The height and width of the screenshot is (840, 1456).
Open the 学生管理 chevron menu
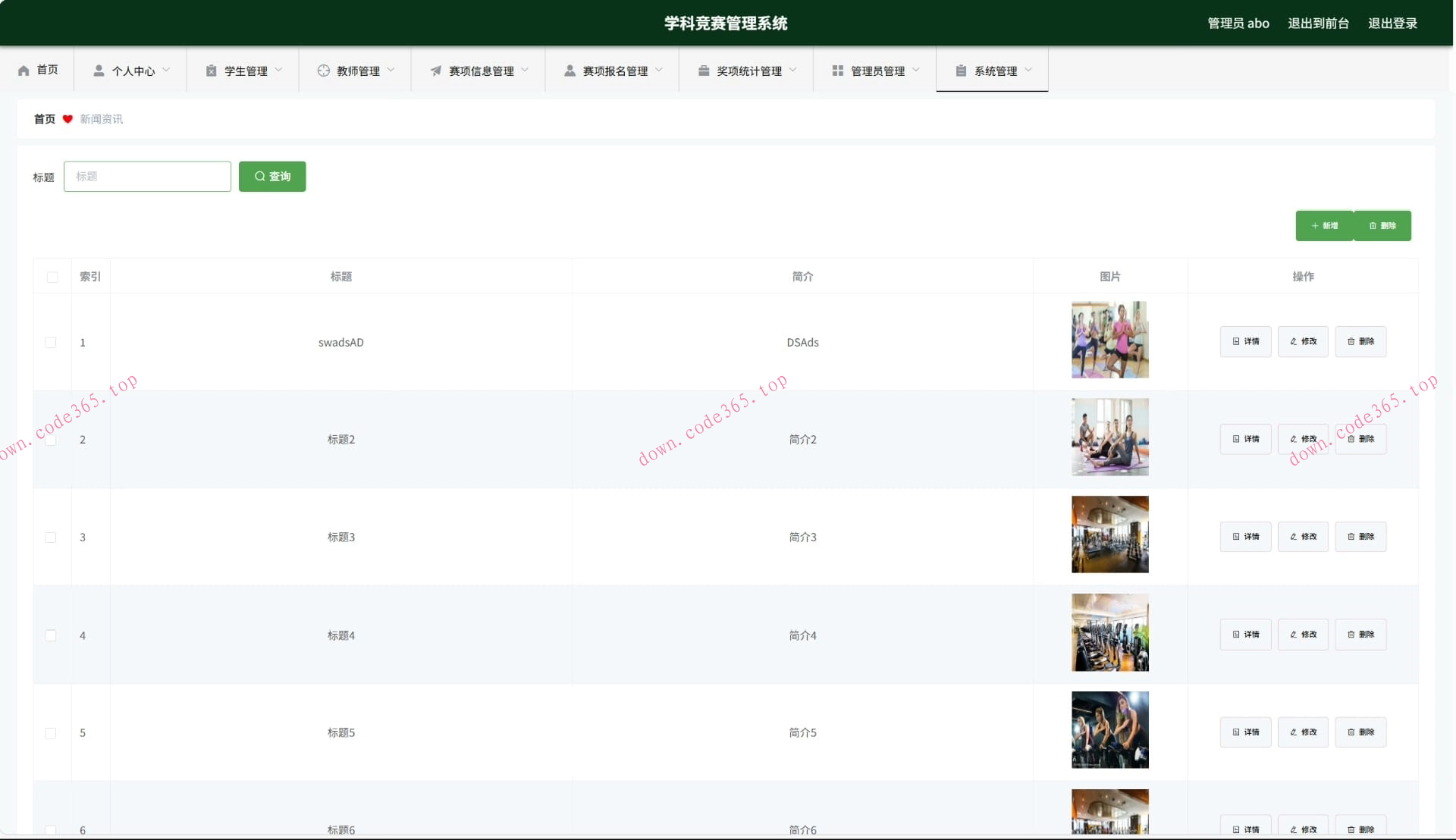(279, 70)
